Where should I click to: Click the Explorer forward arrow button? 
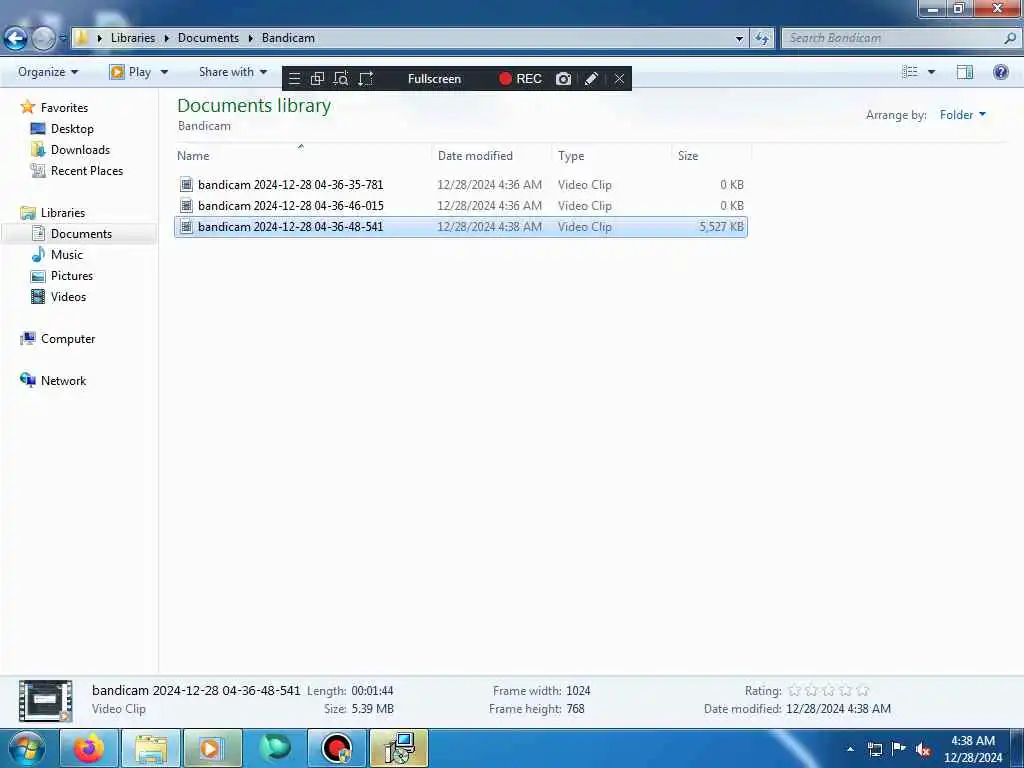pos(43,39)
